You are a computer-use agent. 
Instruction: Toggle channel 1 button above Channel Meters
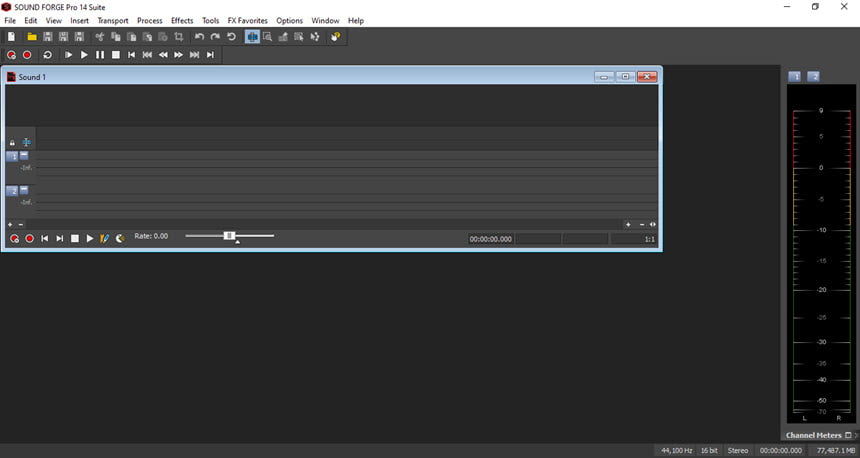pos(795,77)
